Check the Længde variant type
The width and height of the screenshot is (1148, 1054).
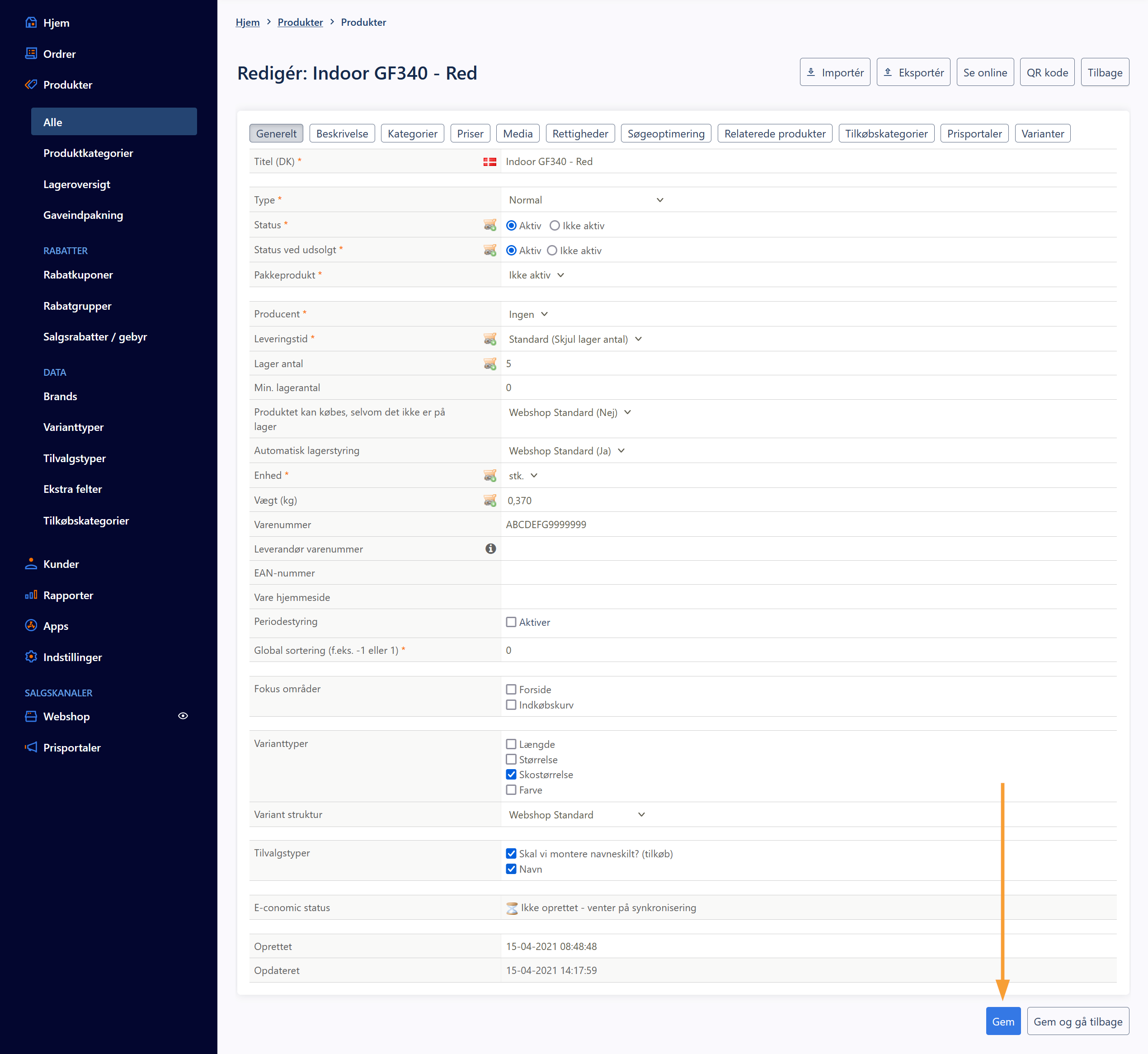[x=511, y=744]
